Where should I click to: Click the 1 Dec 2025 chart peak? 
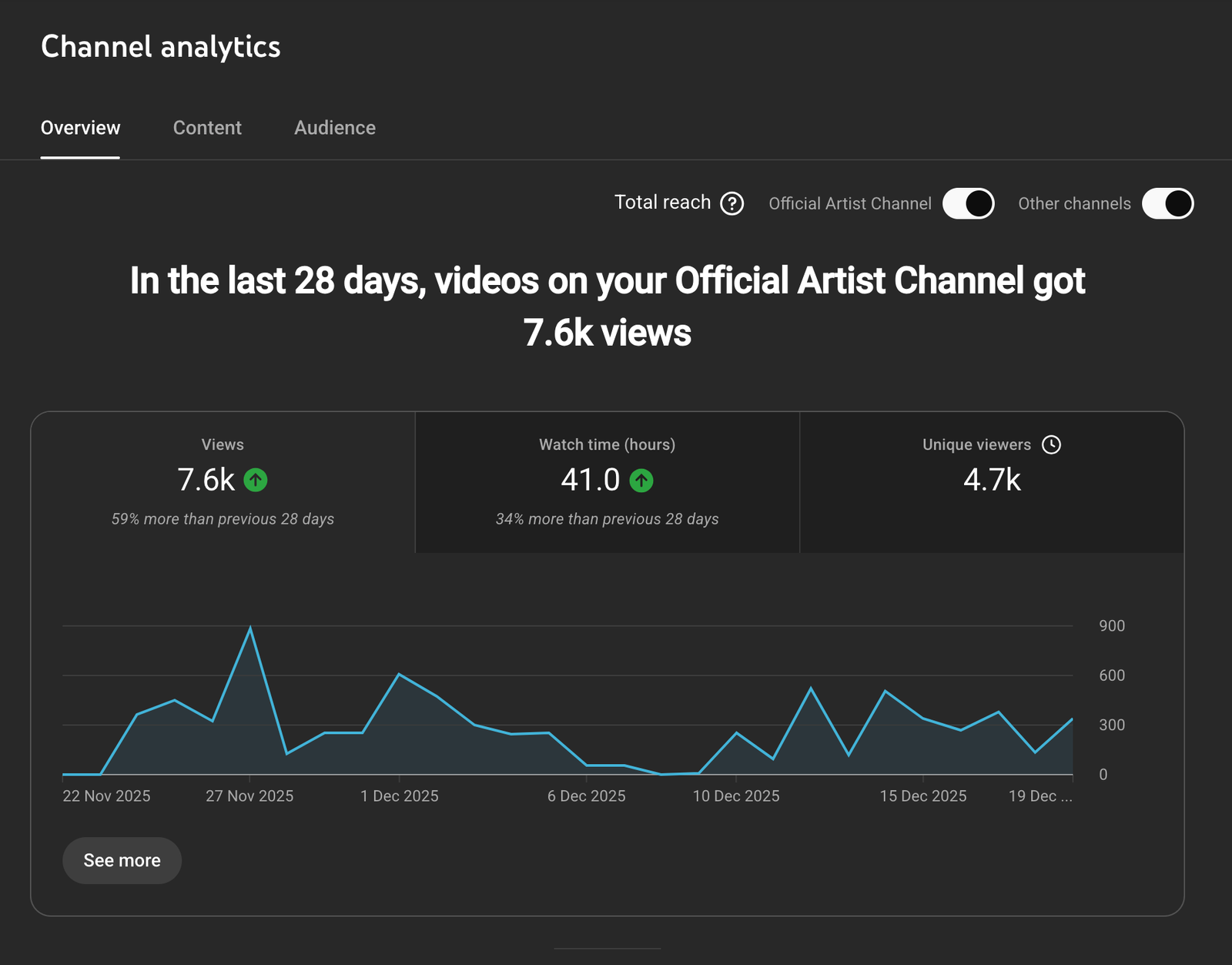click(x=399, y=675)
